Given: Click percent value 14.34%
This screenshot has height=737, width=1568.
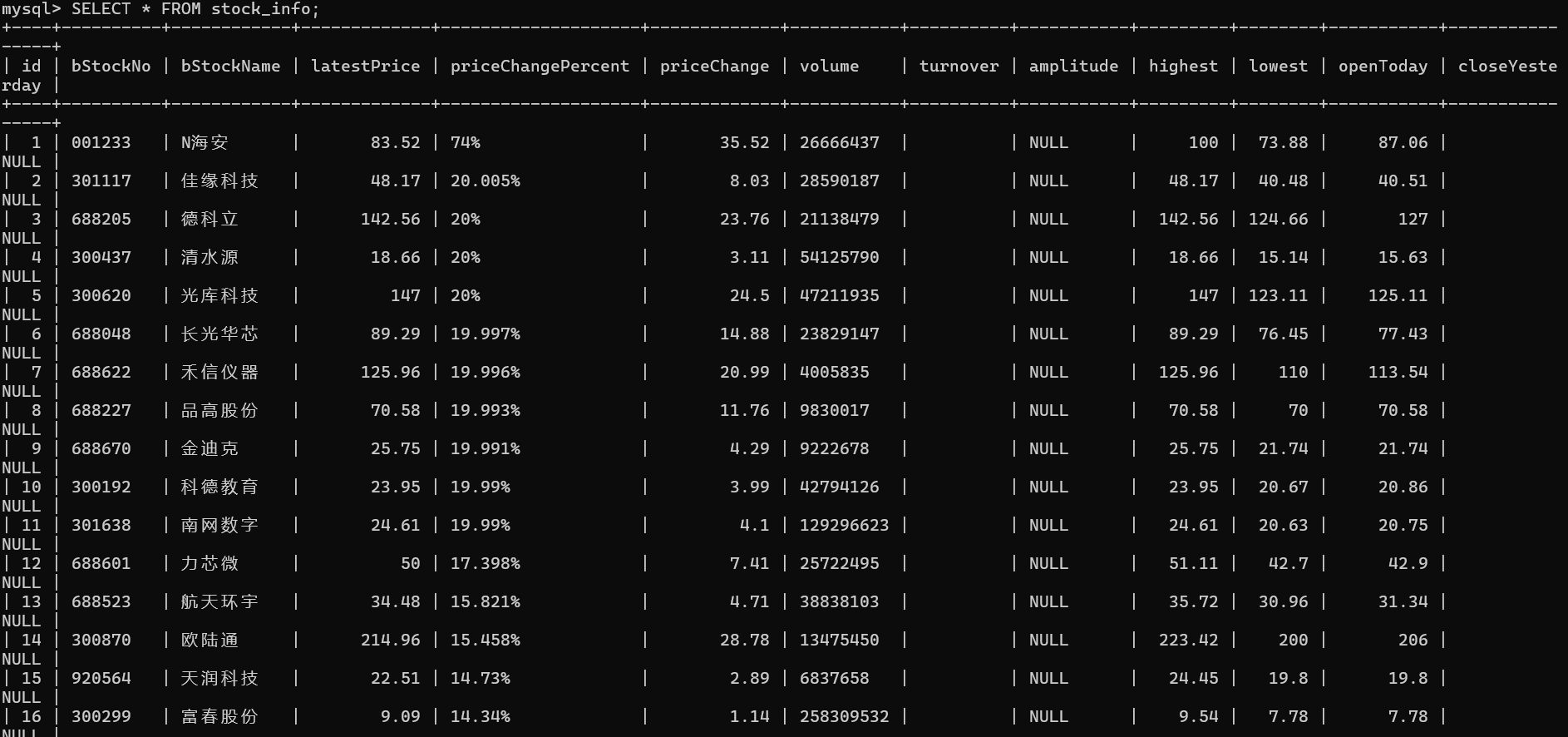Looking at the screenshot, I should click(481, 716).
